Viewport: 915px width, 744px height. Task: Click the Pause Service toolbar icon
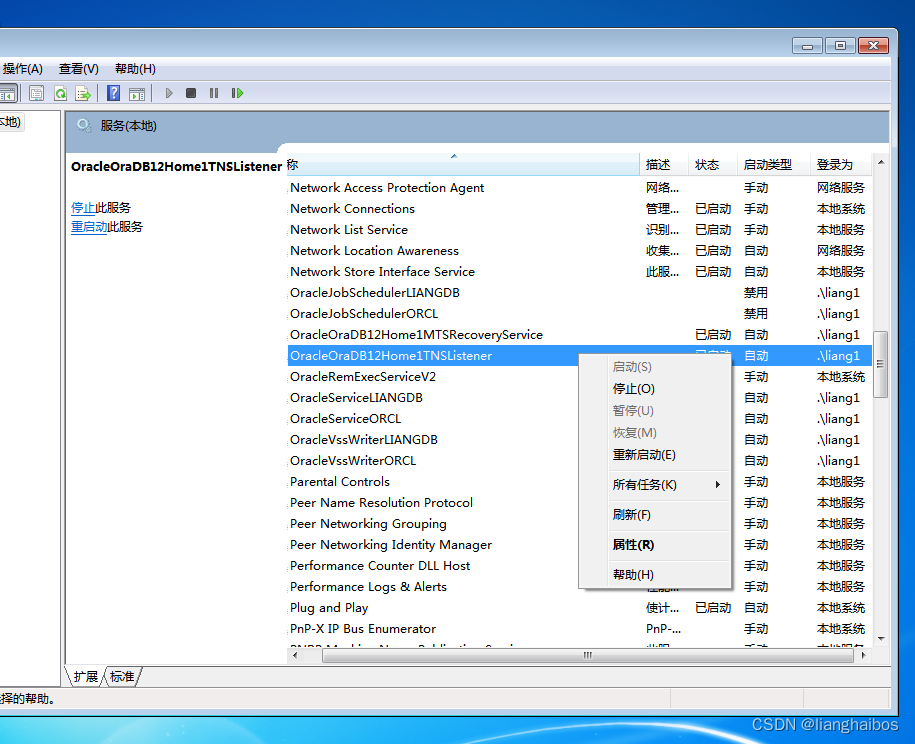pos(214,93)
